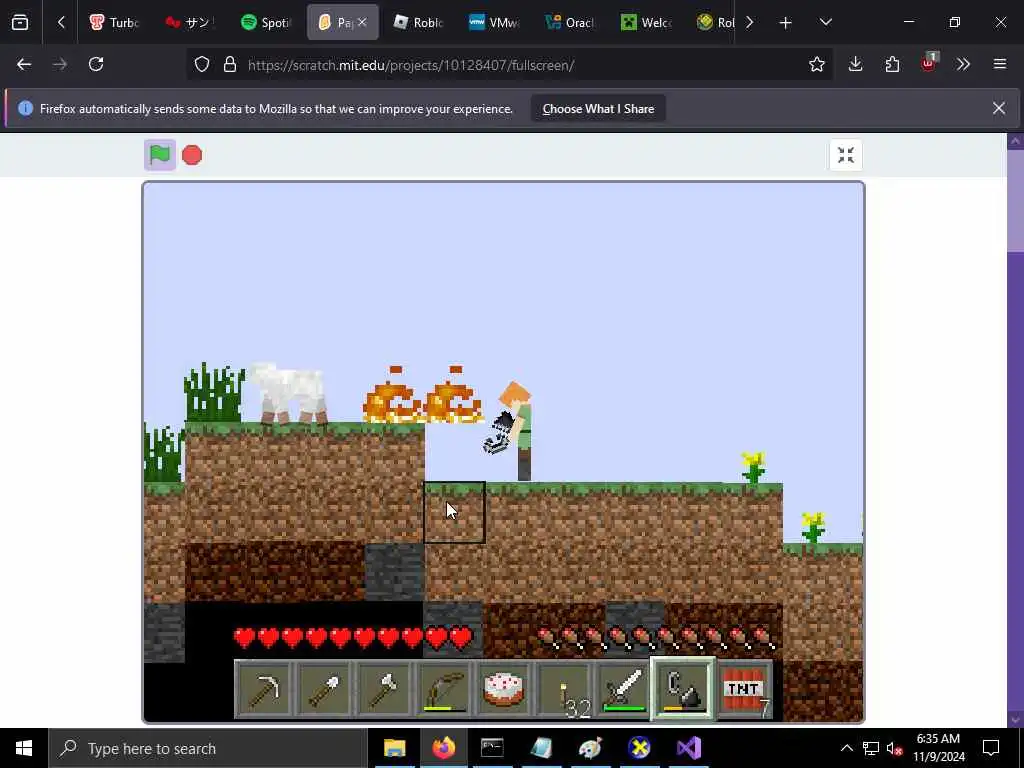Screen dimensions: 1024x768
Task: Click the white sheep on the hill
Action: click(289, 393)
